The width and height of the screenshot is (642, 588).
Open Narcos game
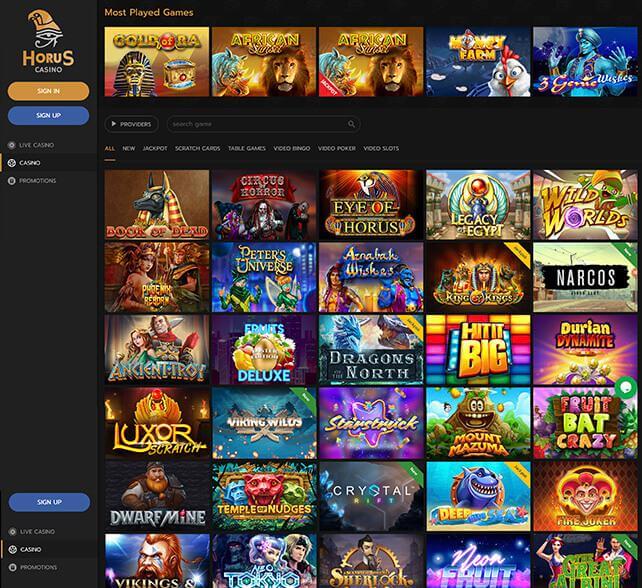point(585,277)
